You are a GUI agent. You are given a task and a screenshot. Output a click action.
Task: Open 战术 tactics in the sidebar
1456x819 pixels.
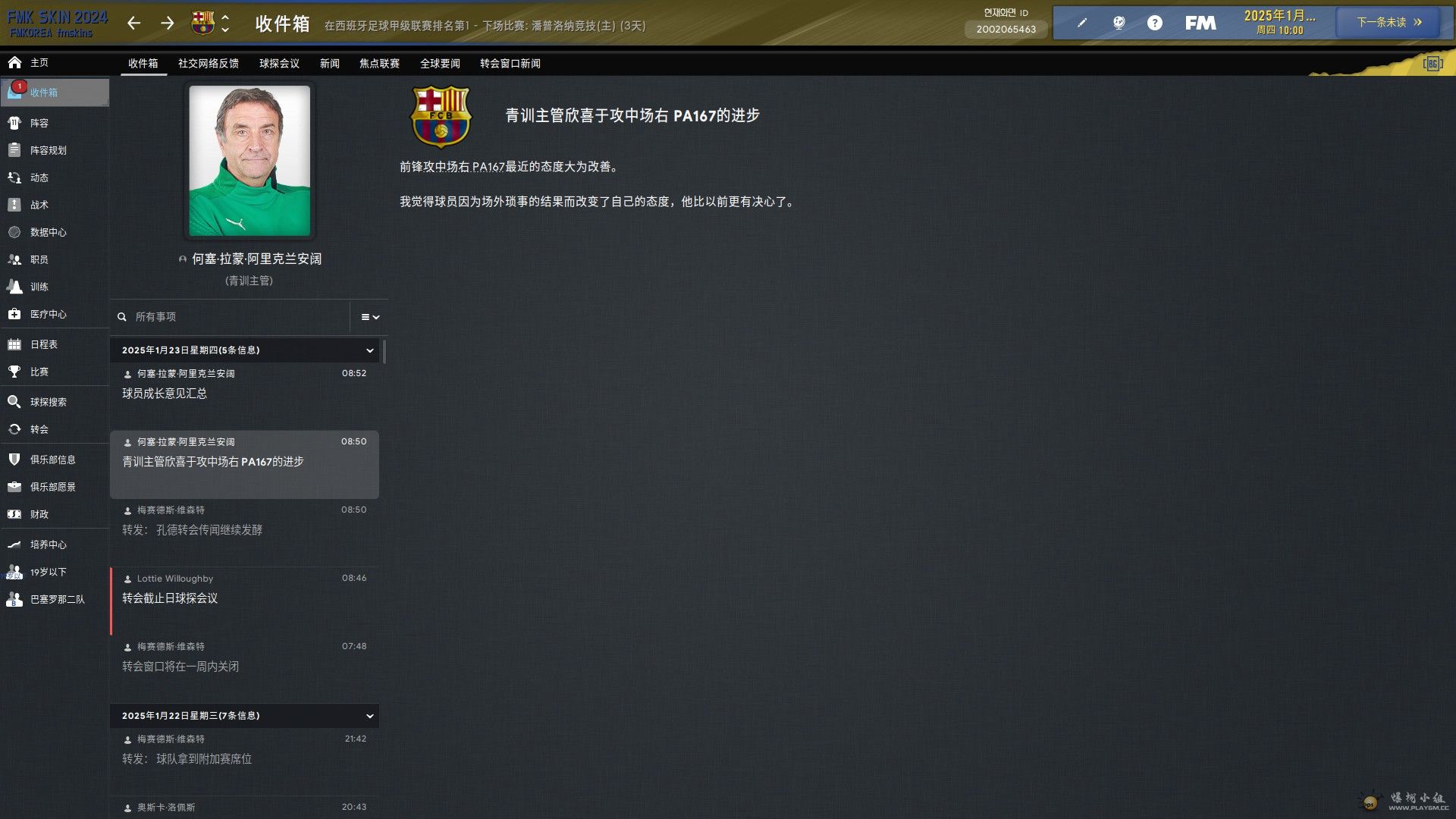(x=39, y=205)
